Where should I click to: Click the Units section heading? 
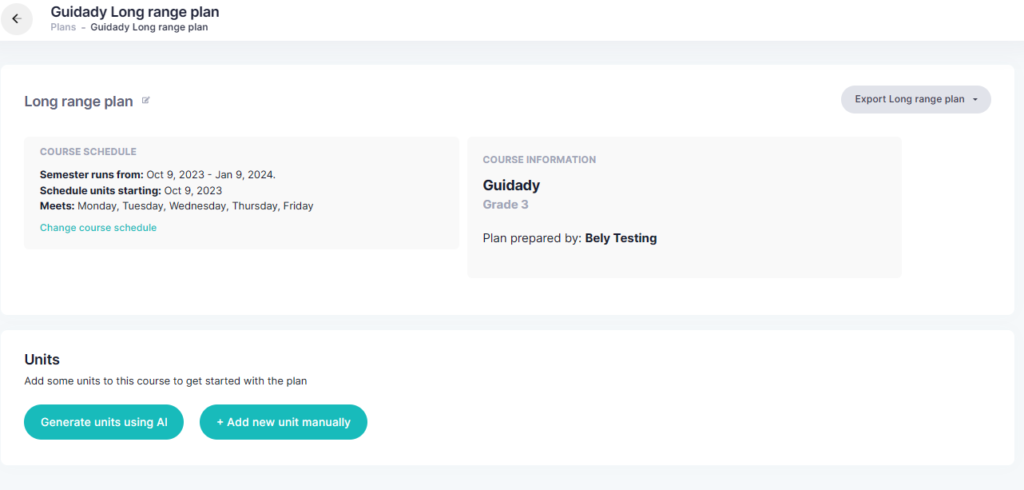(42, 359)
